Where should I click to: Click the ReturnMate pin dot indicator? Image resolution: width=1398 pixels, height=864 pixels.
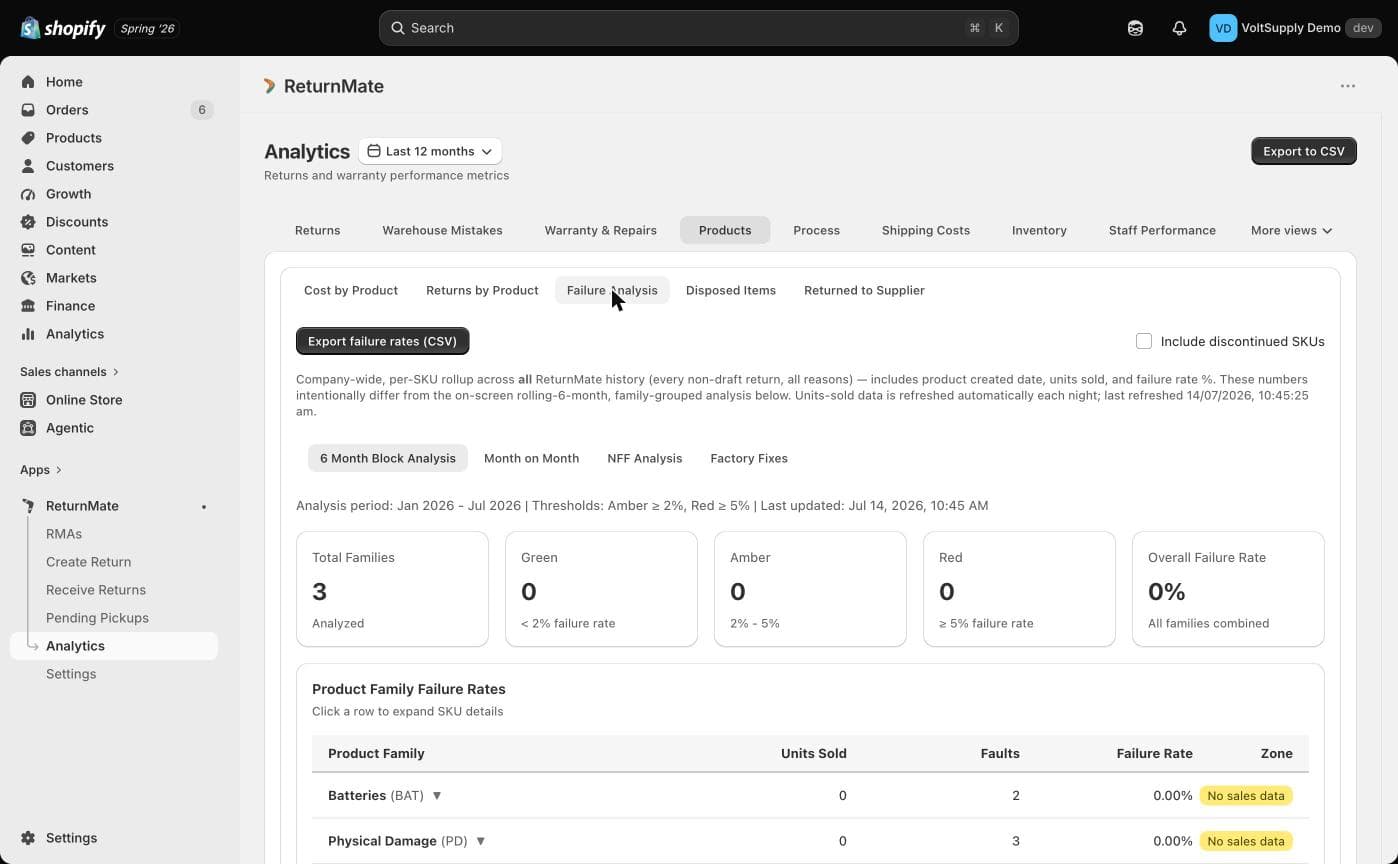click(204, 507)
